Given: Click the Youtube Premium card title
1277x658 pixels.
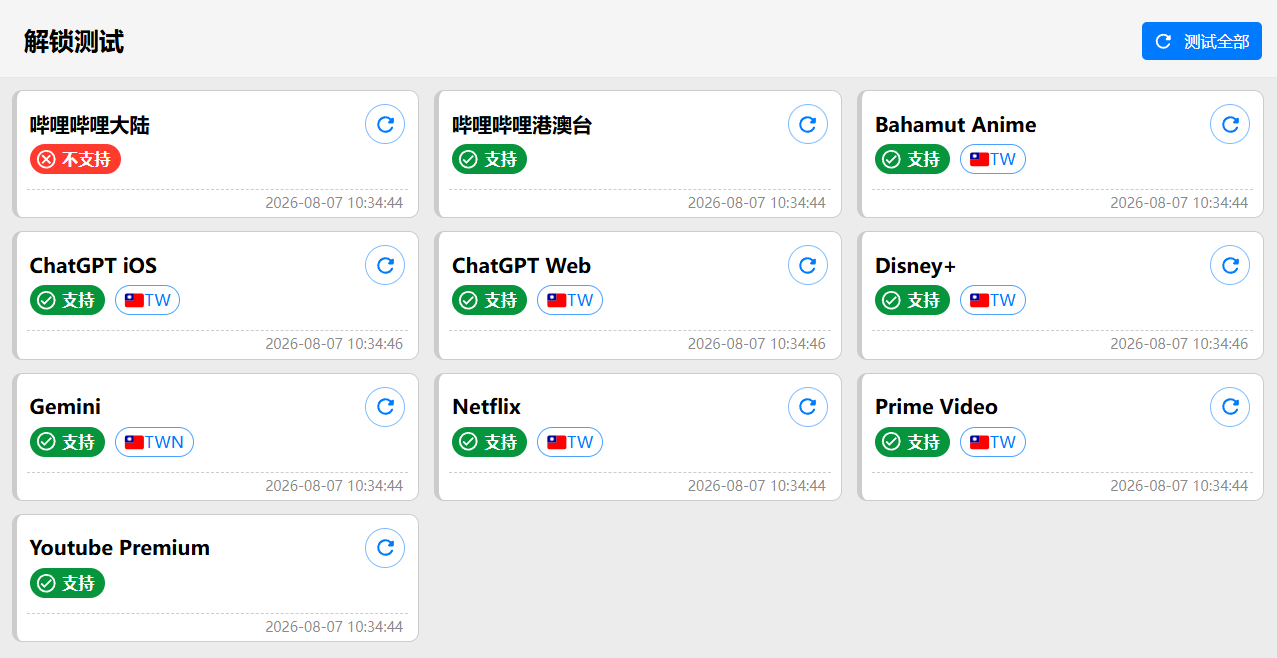Looking at the screenshot, I should point(120,548).
